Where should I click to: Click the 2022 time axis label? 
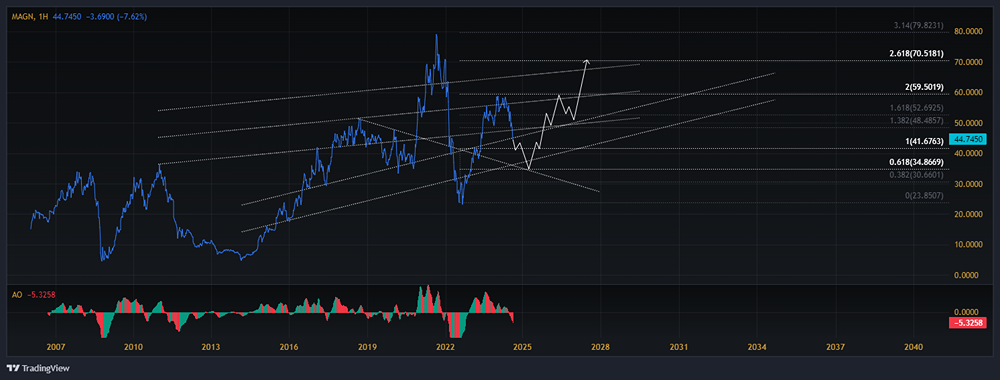pos(445,347)
